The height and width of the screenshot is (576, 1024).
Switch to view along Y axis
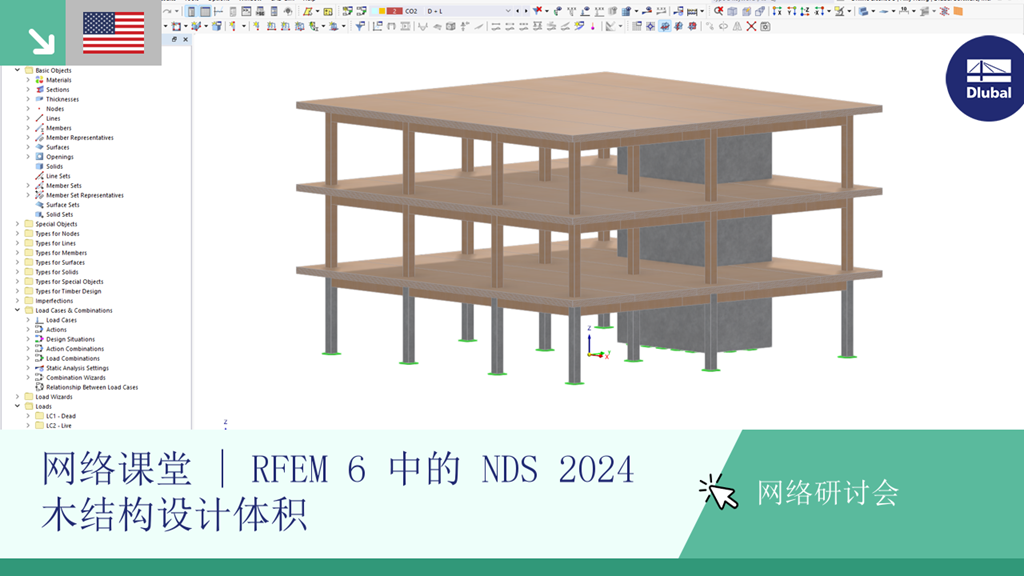tap(792, 11)
